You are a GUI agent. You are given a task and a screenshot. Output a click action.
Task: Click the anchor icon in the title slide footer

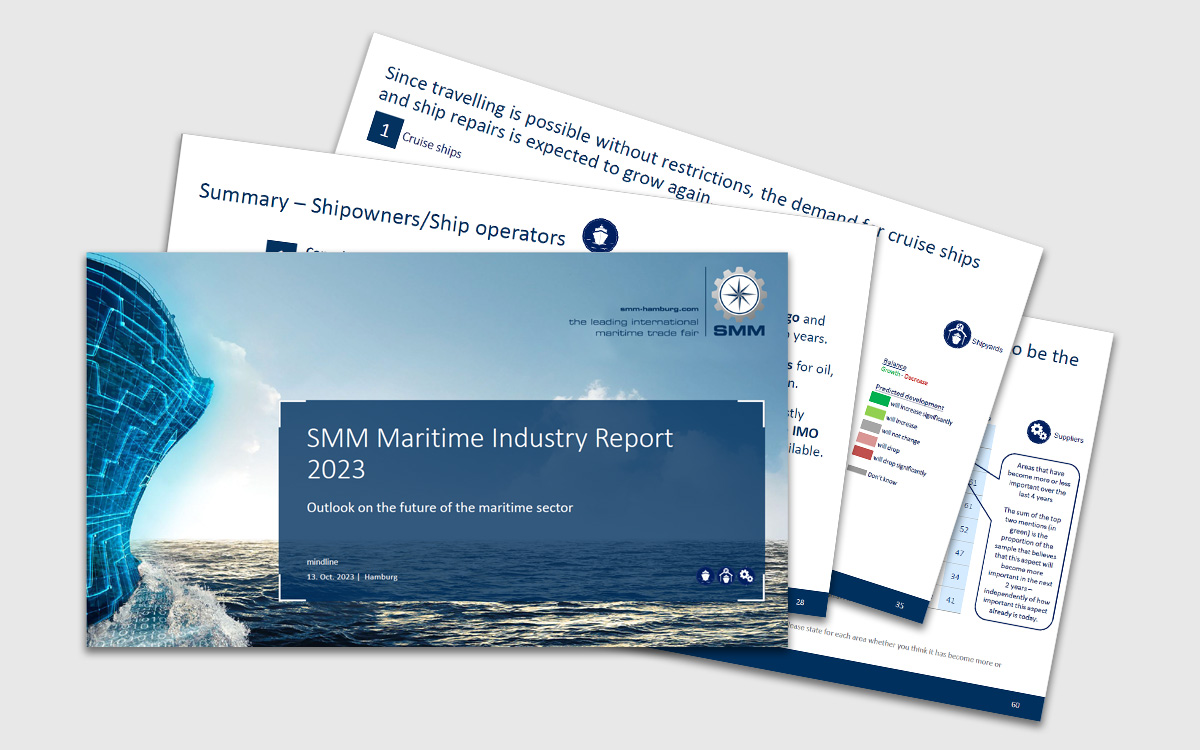pos(725,576)
